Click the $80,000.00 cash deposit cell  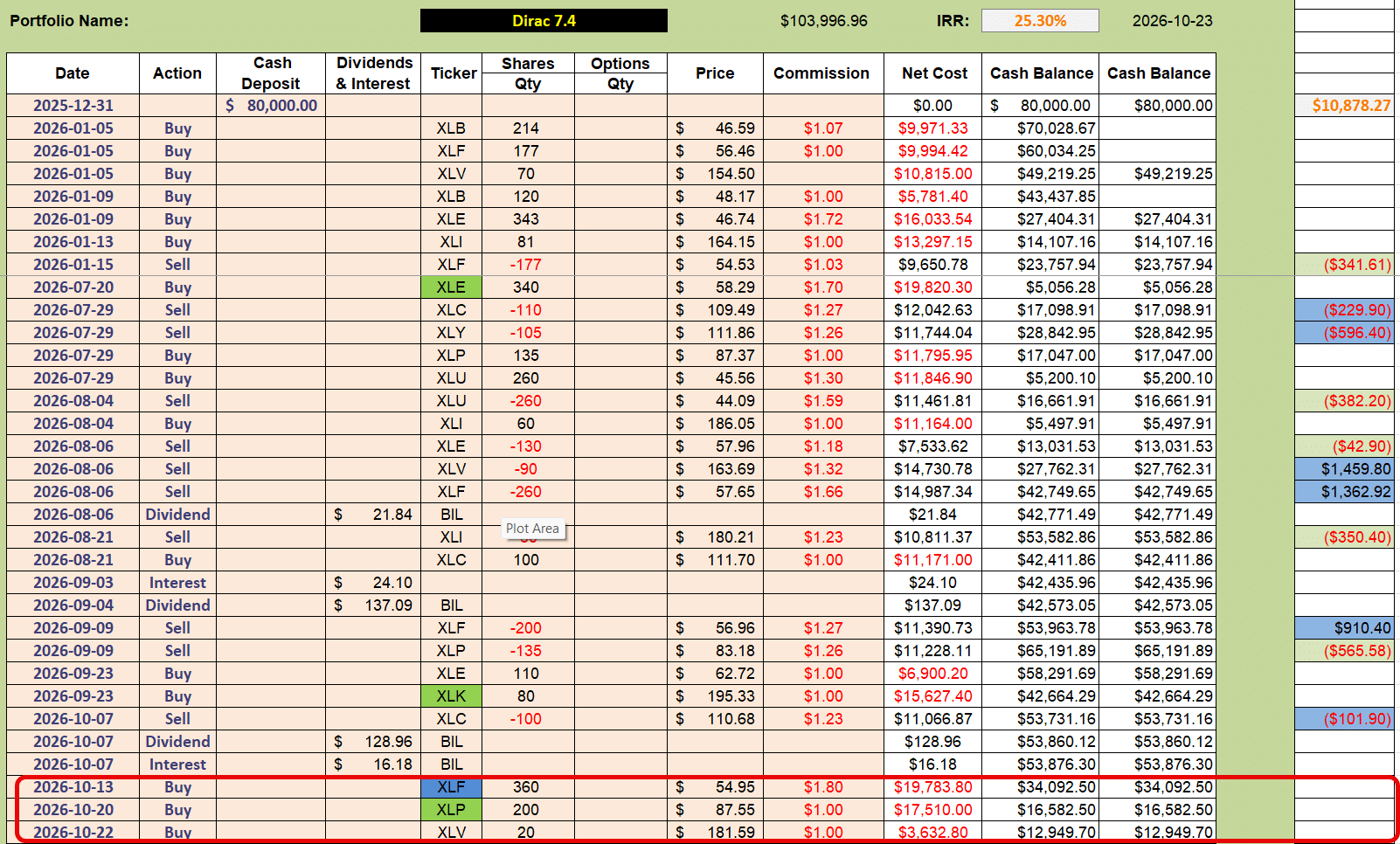[271, 106]
